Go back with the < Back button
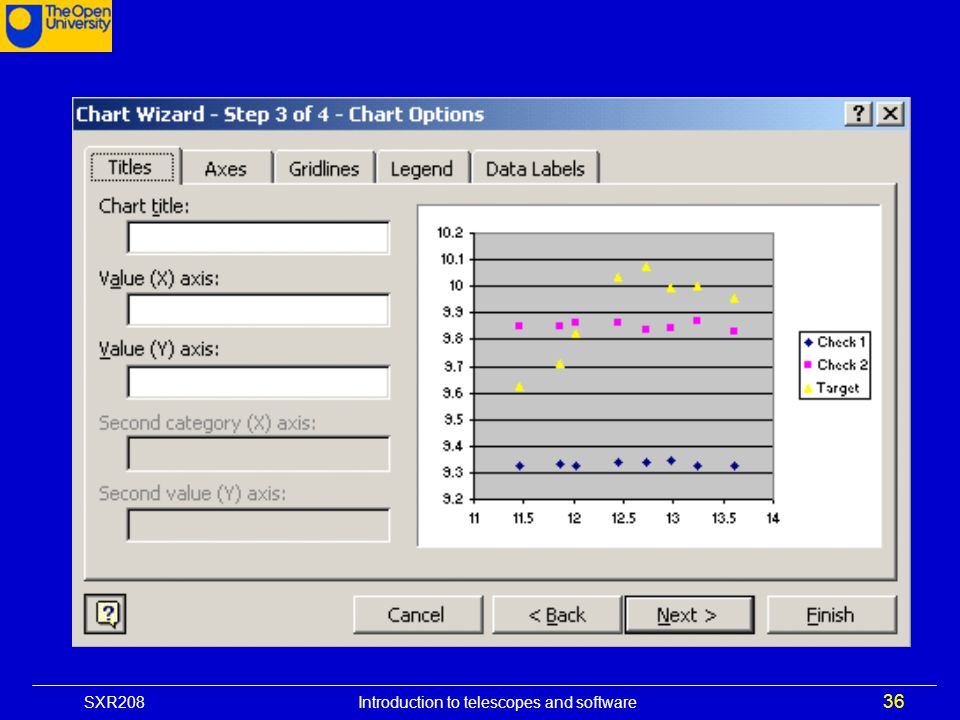The height and width of the screenshot is (720, 960). (x=557, y=615)
